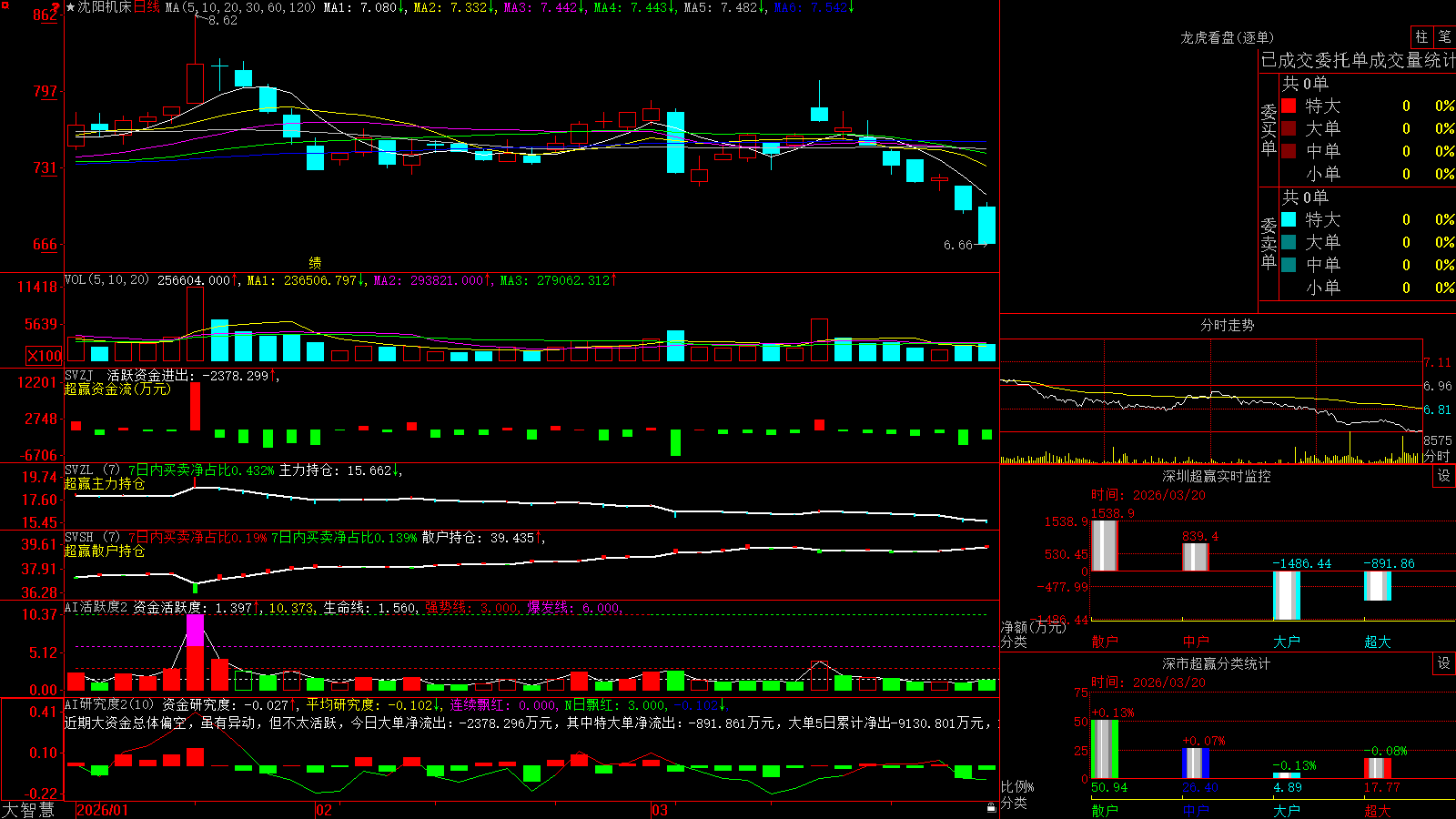Click the 主力持仓: 15.662 value
The height and width of the screenshot is (819, 1456).
[337, 470]
